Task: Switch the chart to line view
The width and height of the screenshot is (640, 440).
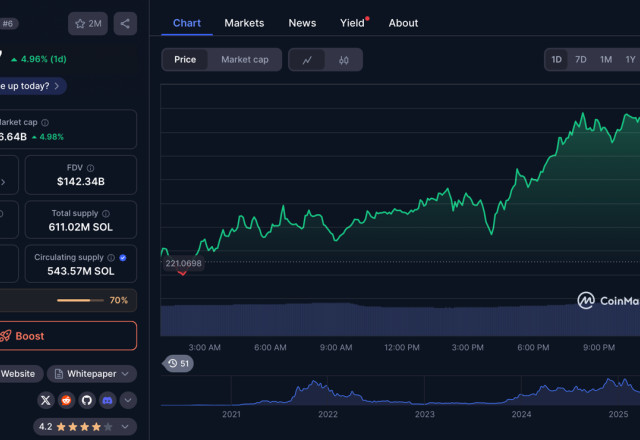Action: [307, 60]
